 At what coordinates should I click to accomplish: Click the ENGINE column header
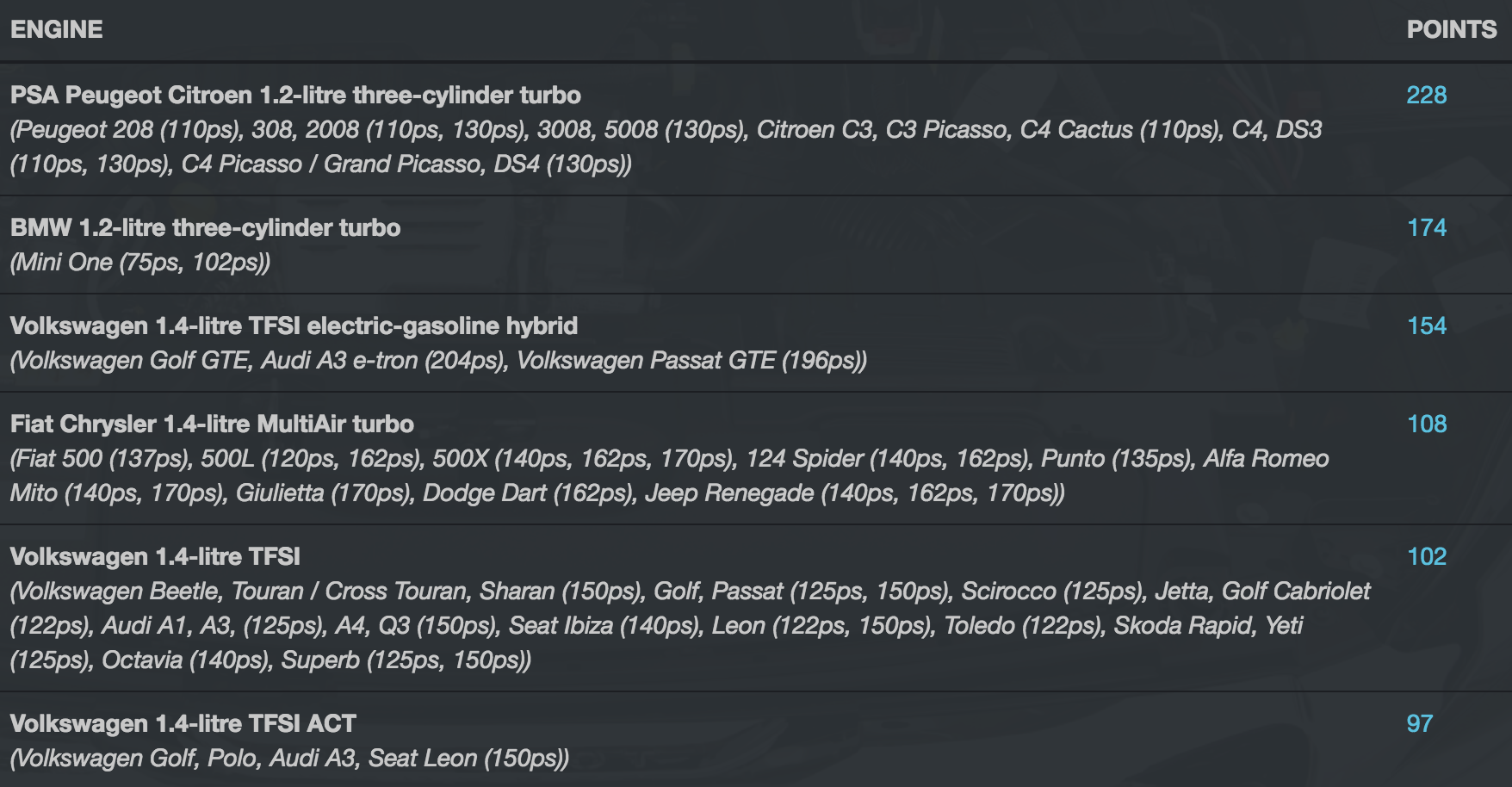coord(57,30)
